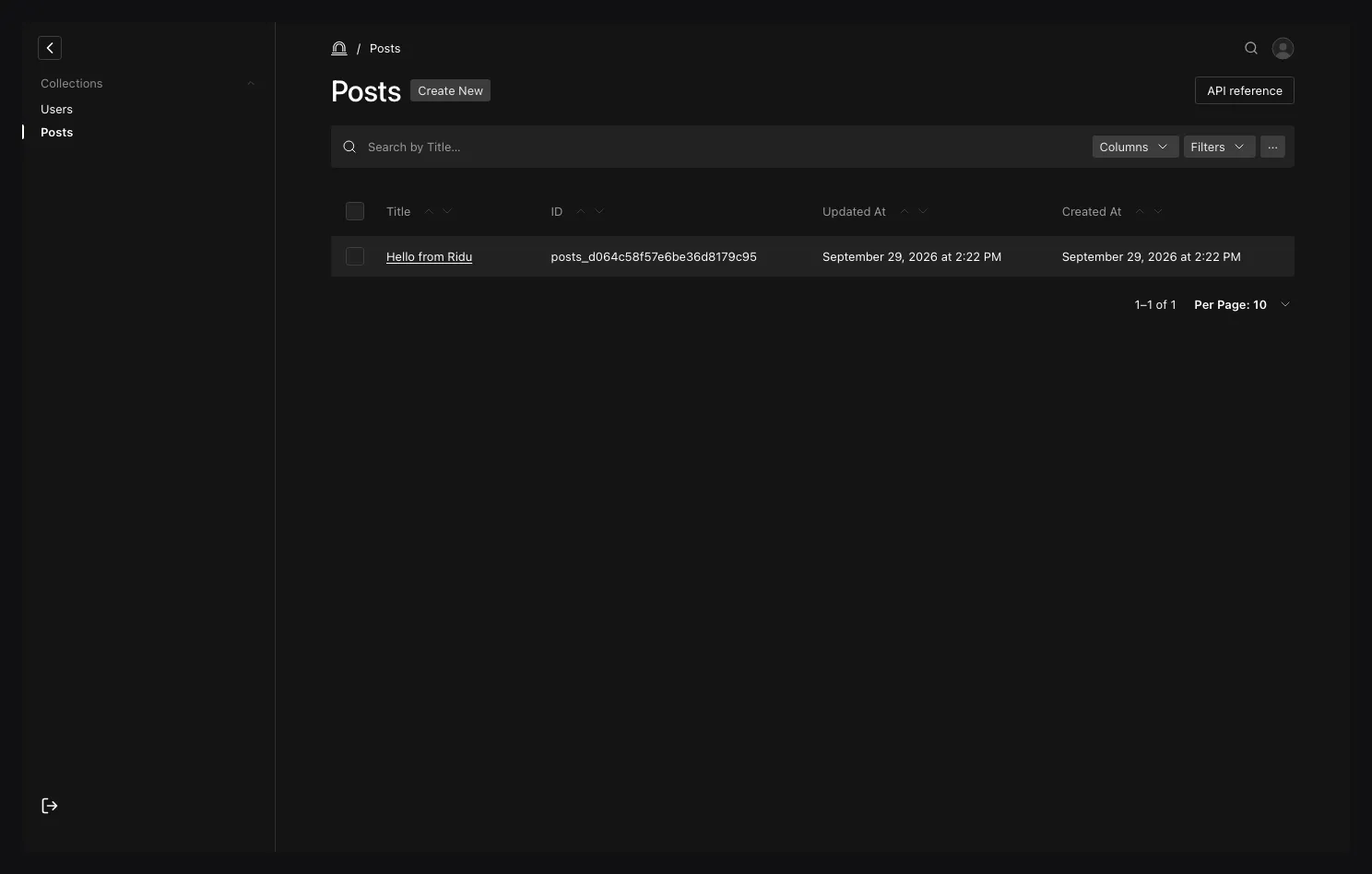Sort Updated At column ascending
The width and height of the screenshot is (1372, 874).
[905, 211]
